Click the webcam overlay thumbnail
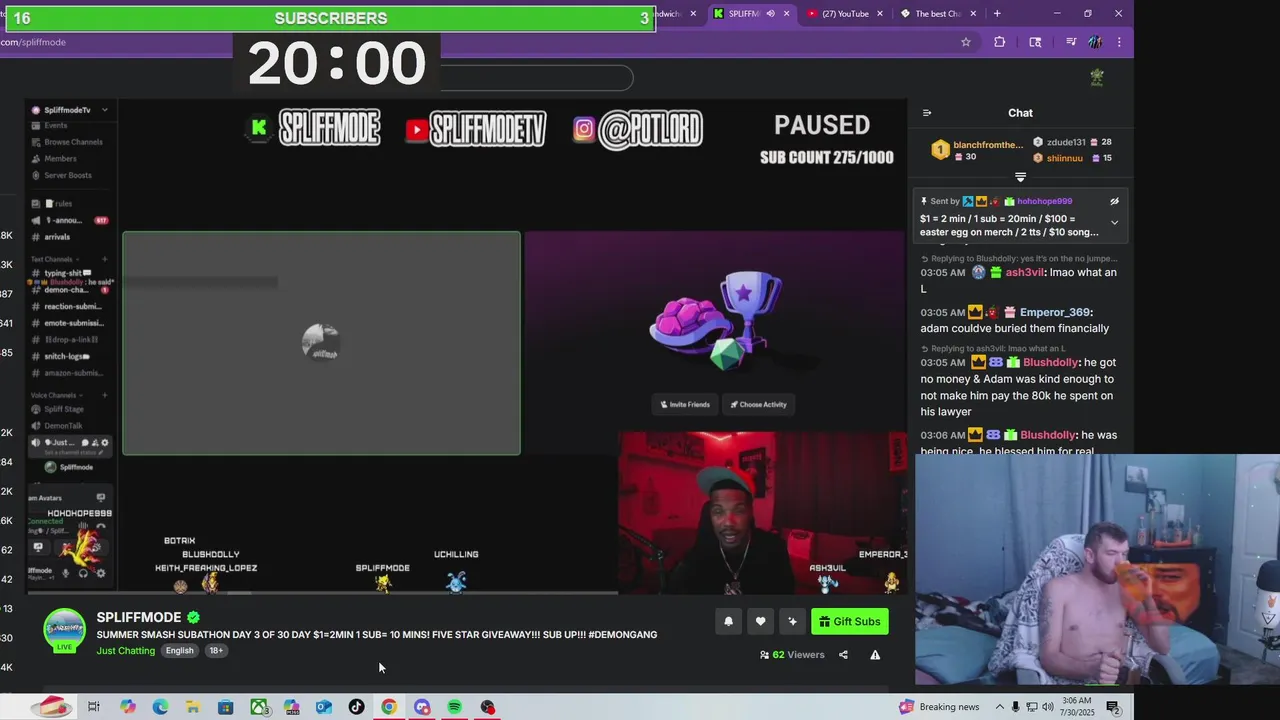Image resolution: width=1280 pixels, height=720 pixels. (1097, 570)
